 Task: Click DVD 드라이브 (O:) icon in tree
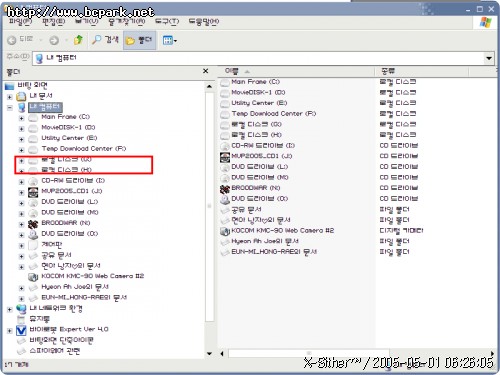pyautogui.click(x=33, y=235)
